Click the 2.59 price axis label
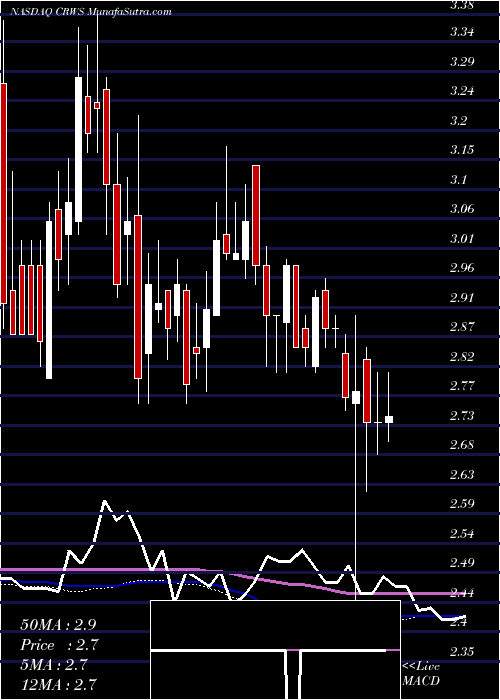 462,504
